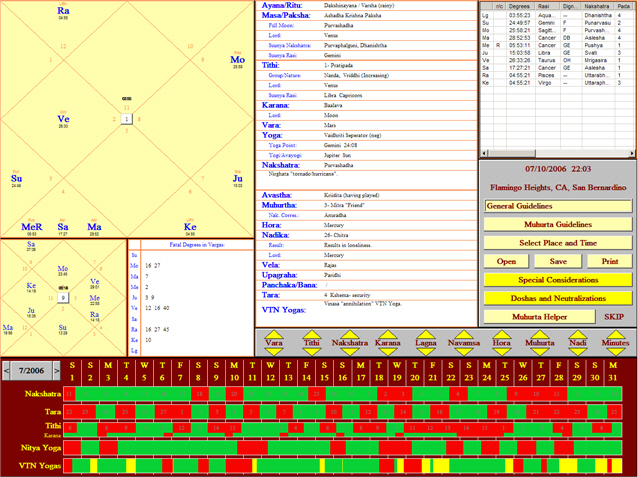This screenshot has height=477, width=638.
Task: Open Muhurta Guidelines
Action: (558, 225)
